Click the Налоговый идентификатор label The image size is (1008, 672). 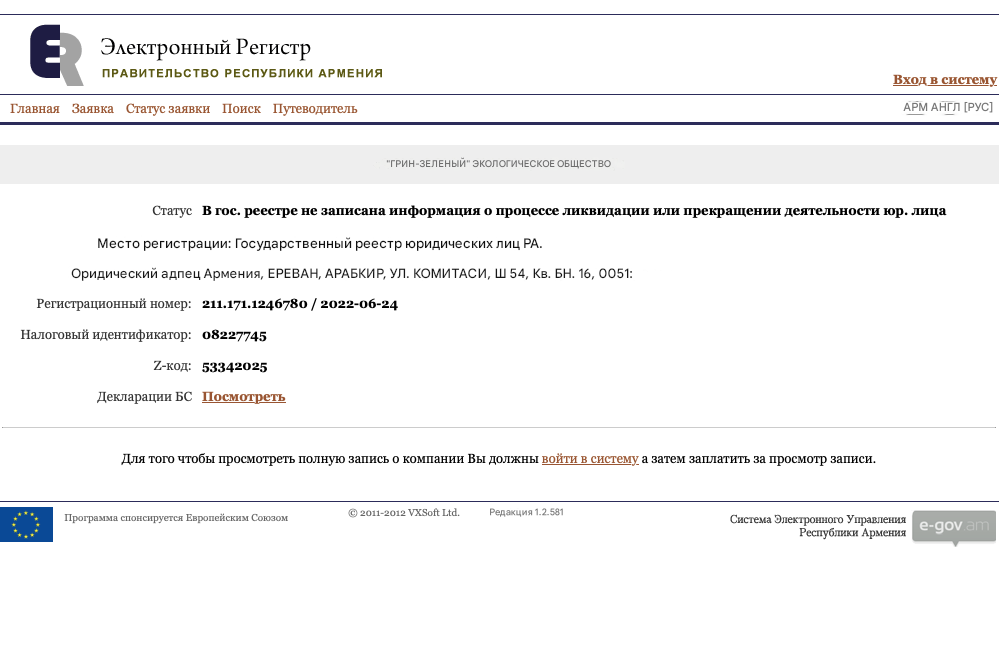(106, 335)
